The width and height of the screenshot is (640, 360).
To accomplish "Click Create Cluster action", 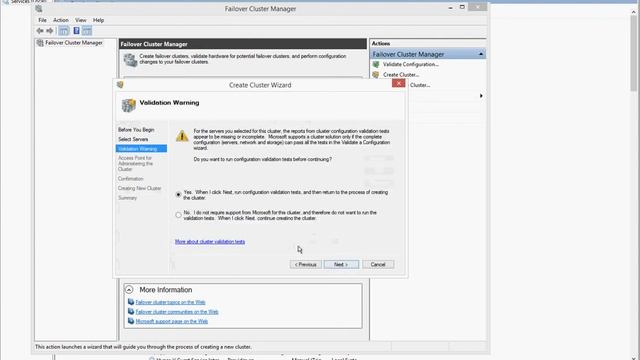I will point(401,75).
